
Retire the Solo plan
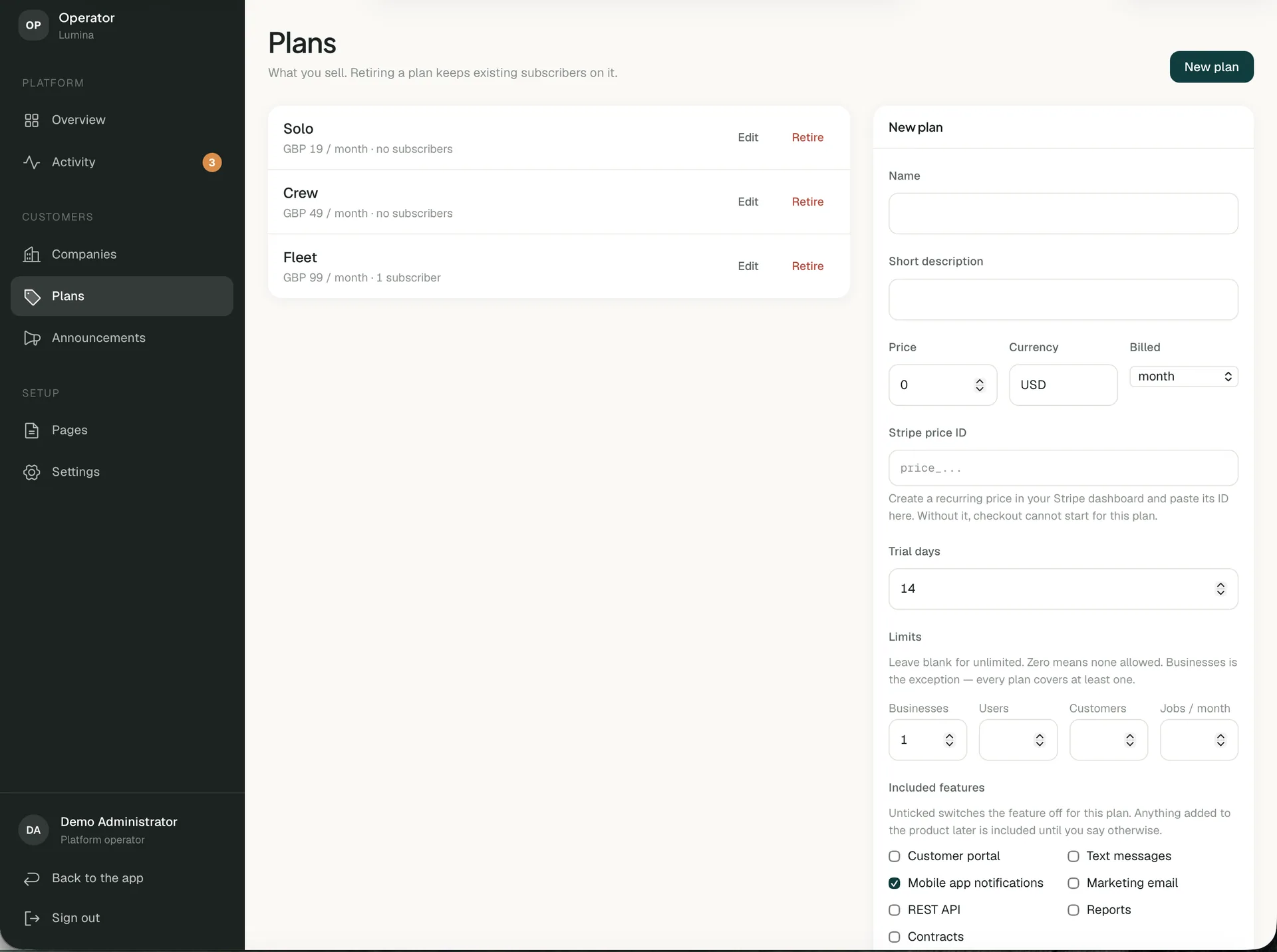[807, 138]
